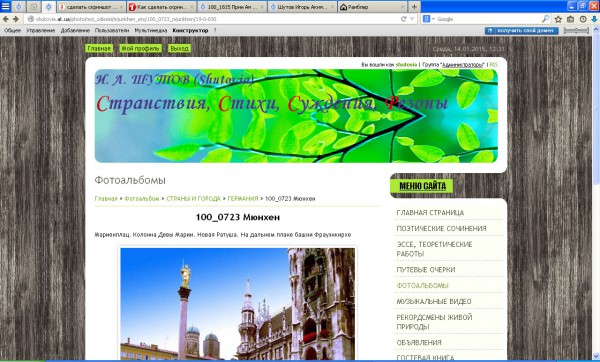
Task: Collapse the admin bar with the chevron arrow
Action: [595, 31]
